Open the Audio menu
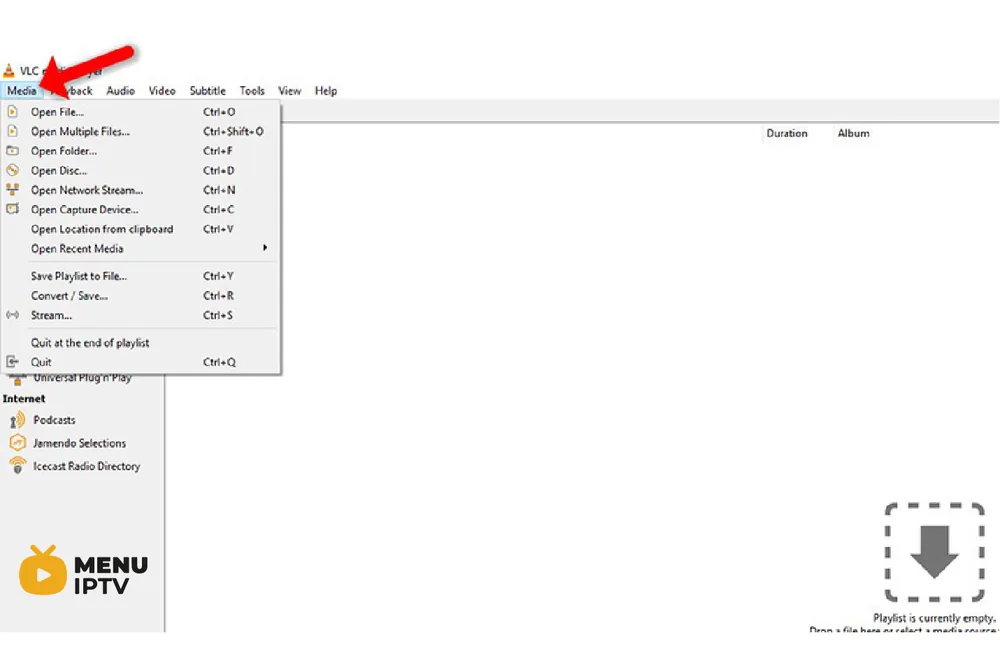This screenshot has width=1000, height=668. pyautogui.click(x=121, y=91)
